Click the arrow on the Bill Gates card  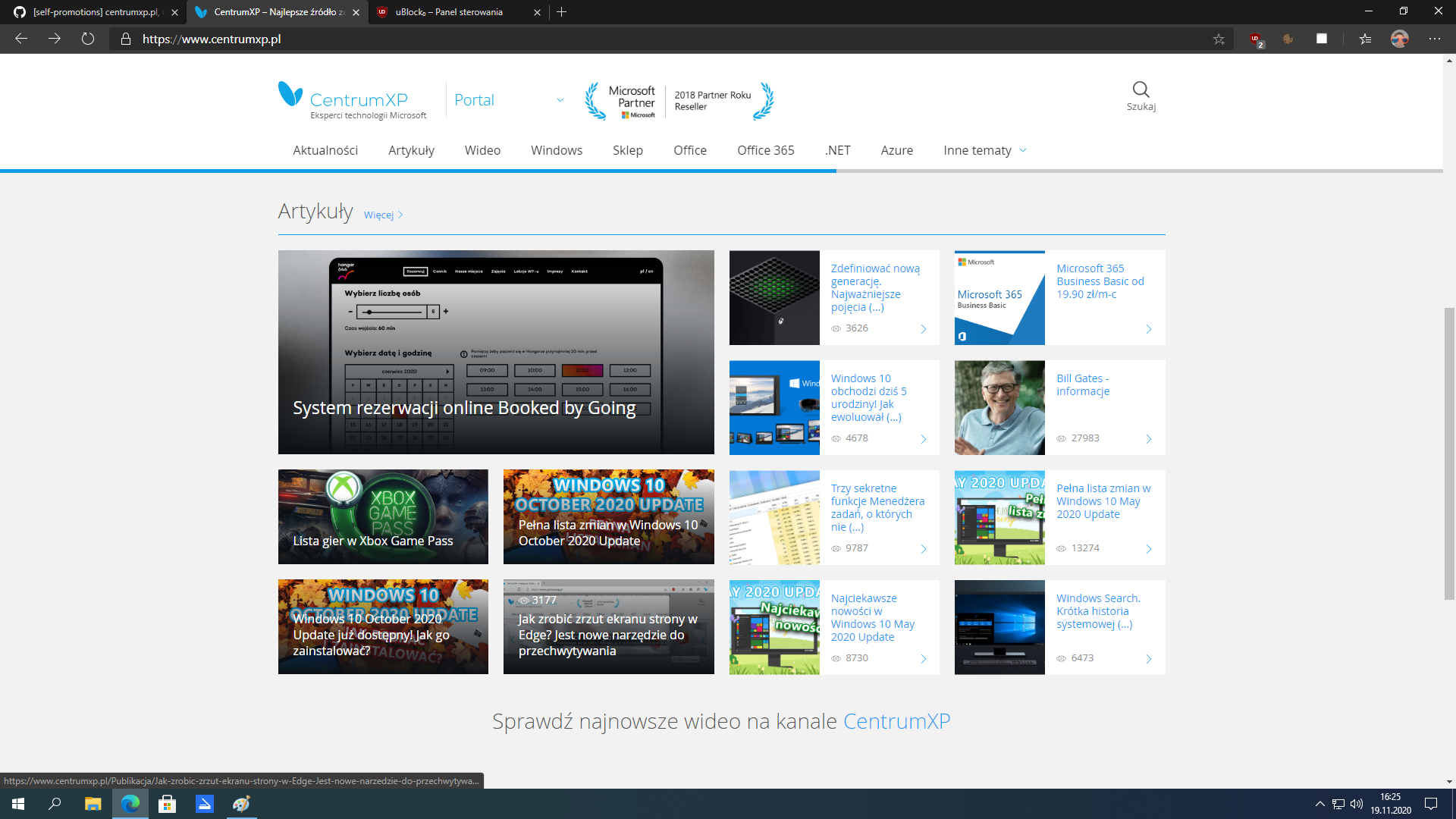1149,439
